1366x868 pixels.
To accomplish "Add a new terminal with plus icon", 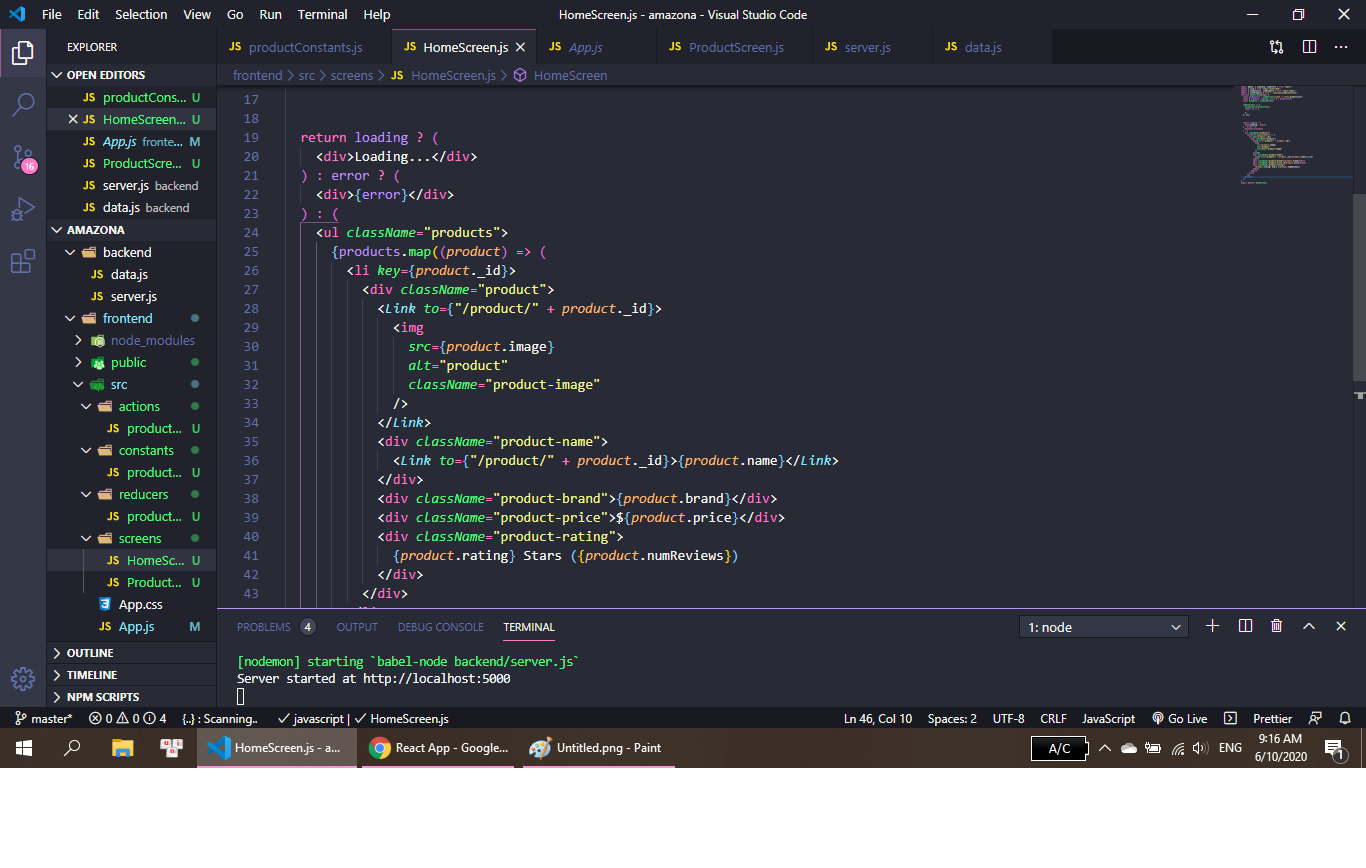I will [x=1212, y=626].
